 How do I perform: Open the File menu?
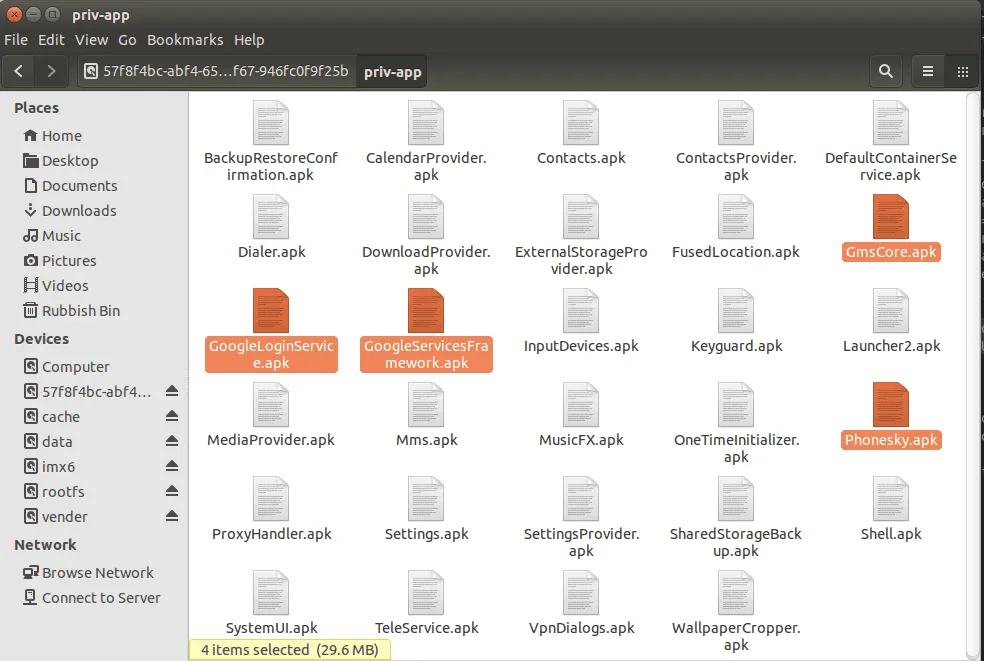pos(16,40)
